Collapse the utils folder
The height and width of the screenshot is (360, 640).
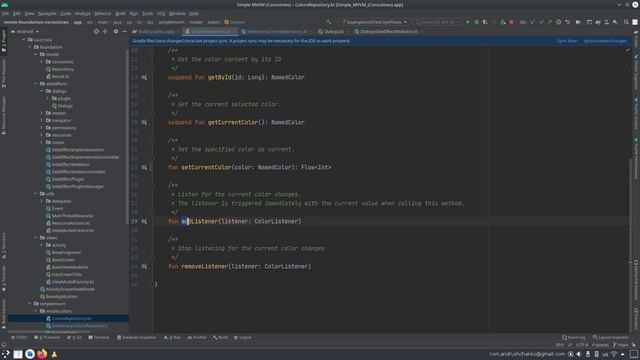[36, 193]
